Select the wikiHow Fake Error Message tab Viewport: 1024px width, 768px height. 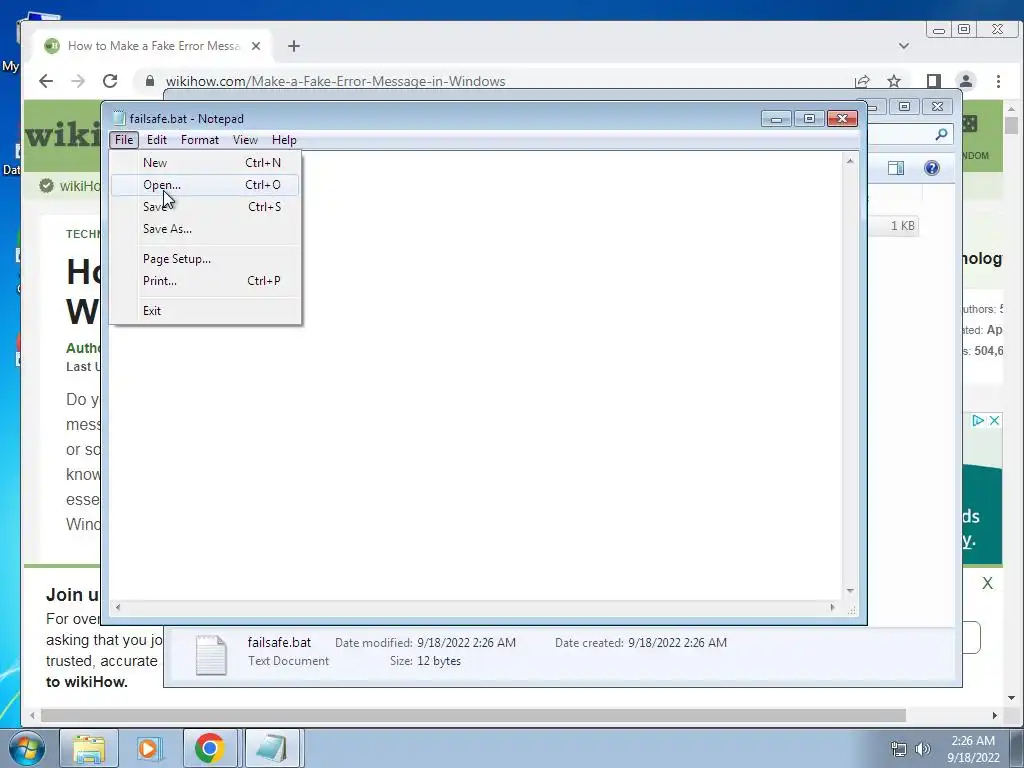(x=152, y=46)
